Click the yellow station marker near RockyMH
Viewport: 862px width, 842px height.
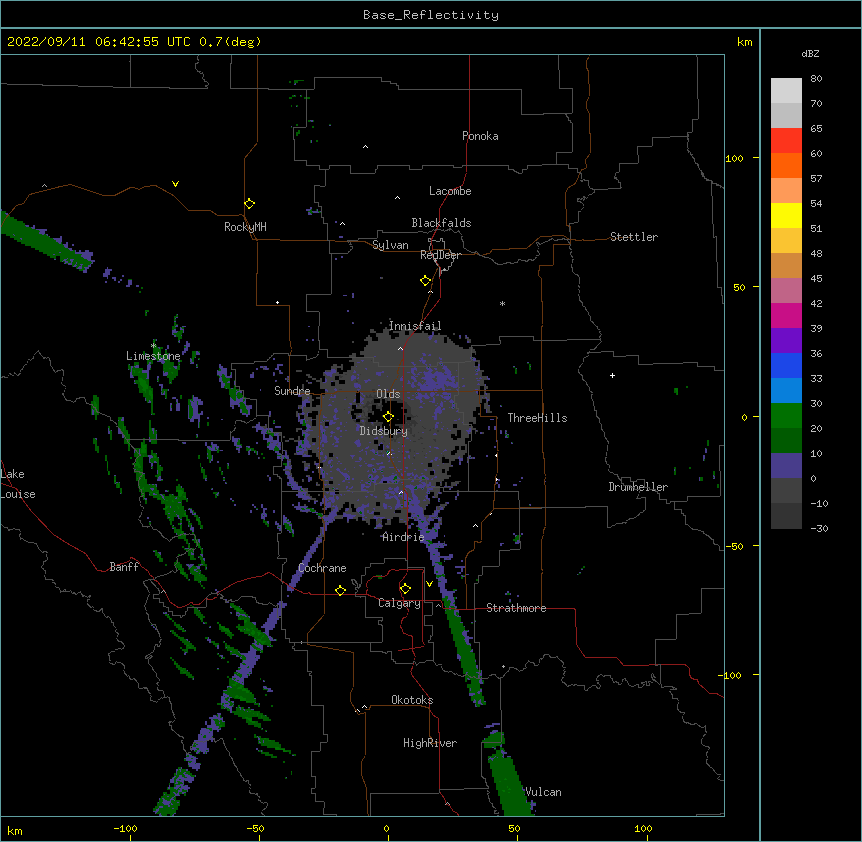(249, 204)
